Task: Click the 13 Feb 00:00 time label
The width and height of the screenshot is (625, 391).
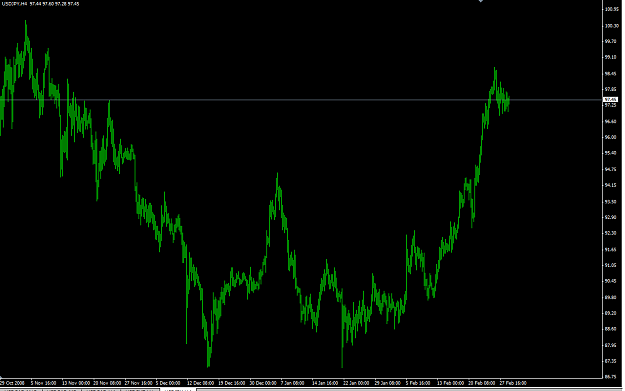Action: pos(450,383)
